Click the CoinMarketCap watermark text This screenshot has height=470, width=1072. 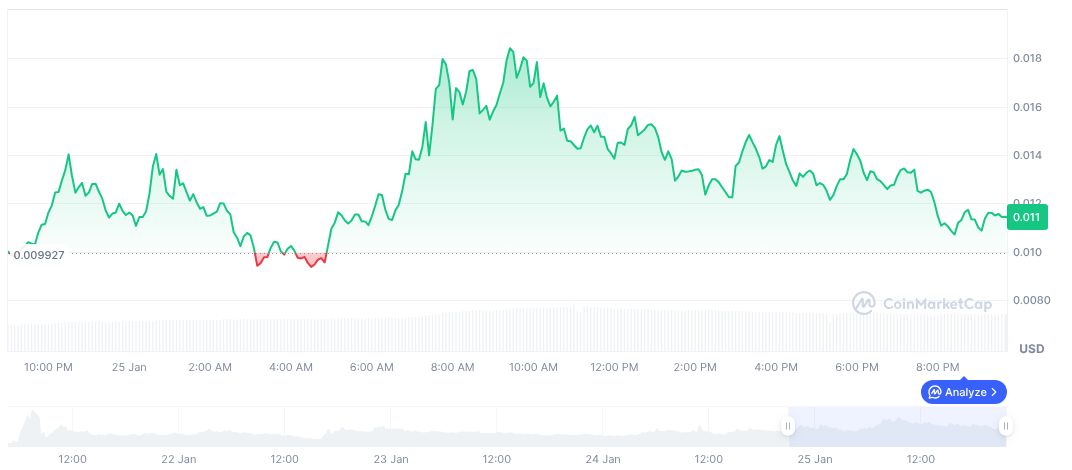coord(936,302)
